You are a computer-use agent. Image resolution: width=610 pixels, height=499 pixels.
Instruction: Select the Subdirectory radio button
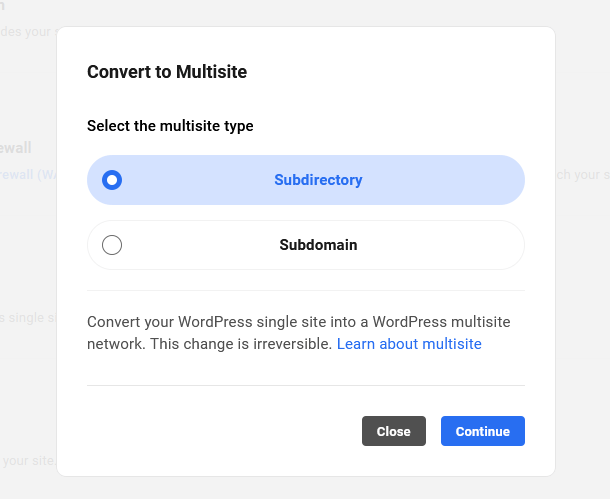112,180
